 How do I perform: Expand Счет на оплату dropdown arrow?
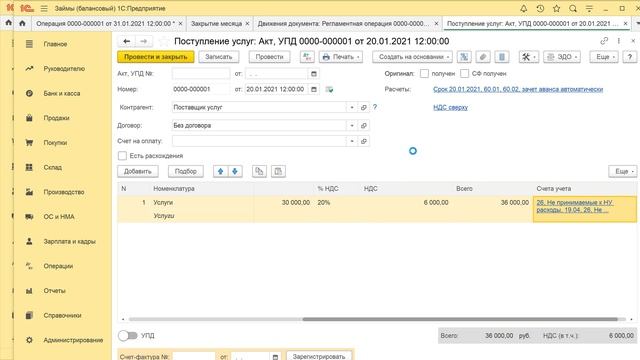click(352, 141)
